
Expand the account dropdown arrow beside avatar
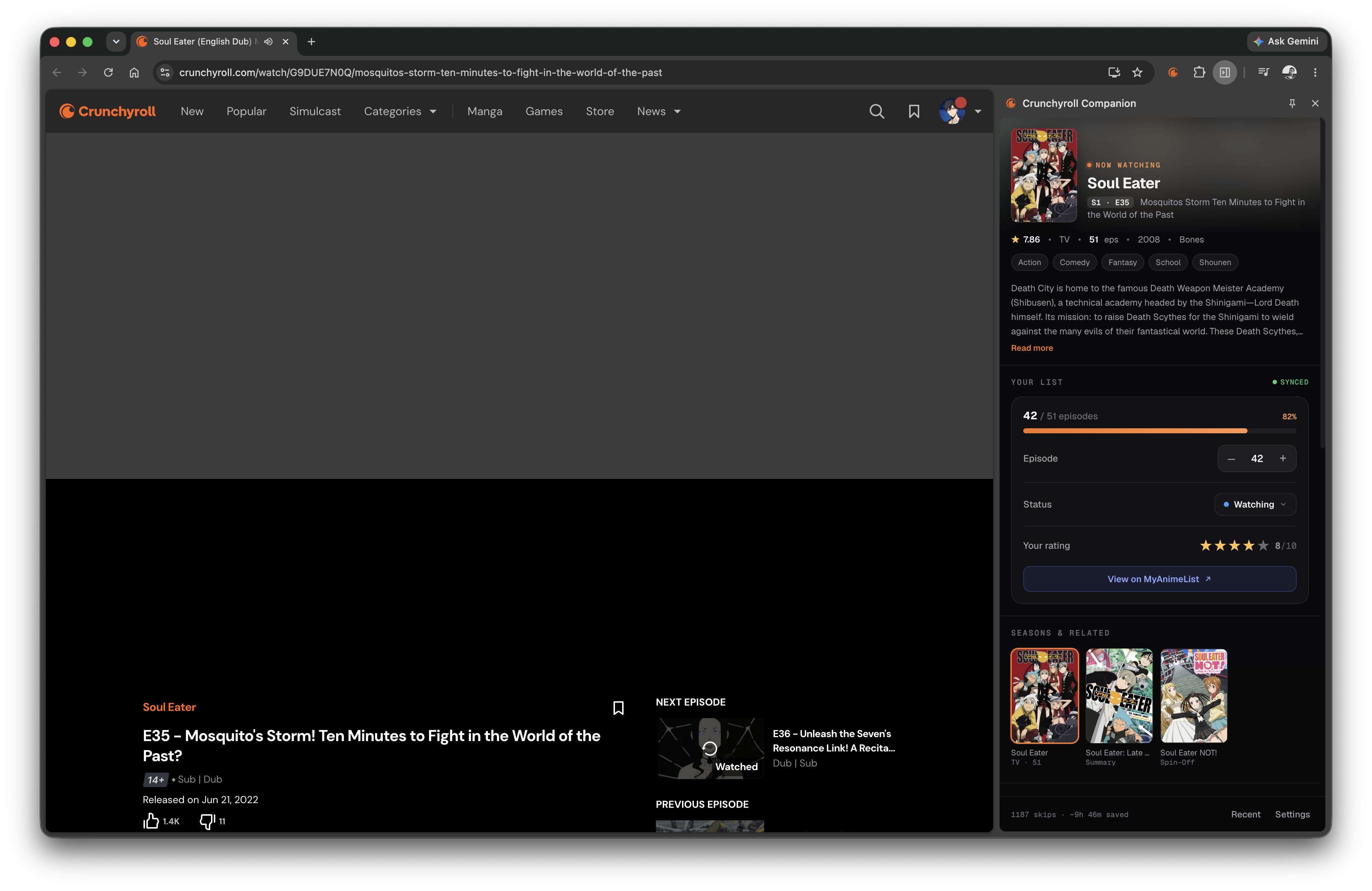(x=978, y=111)
